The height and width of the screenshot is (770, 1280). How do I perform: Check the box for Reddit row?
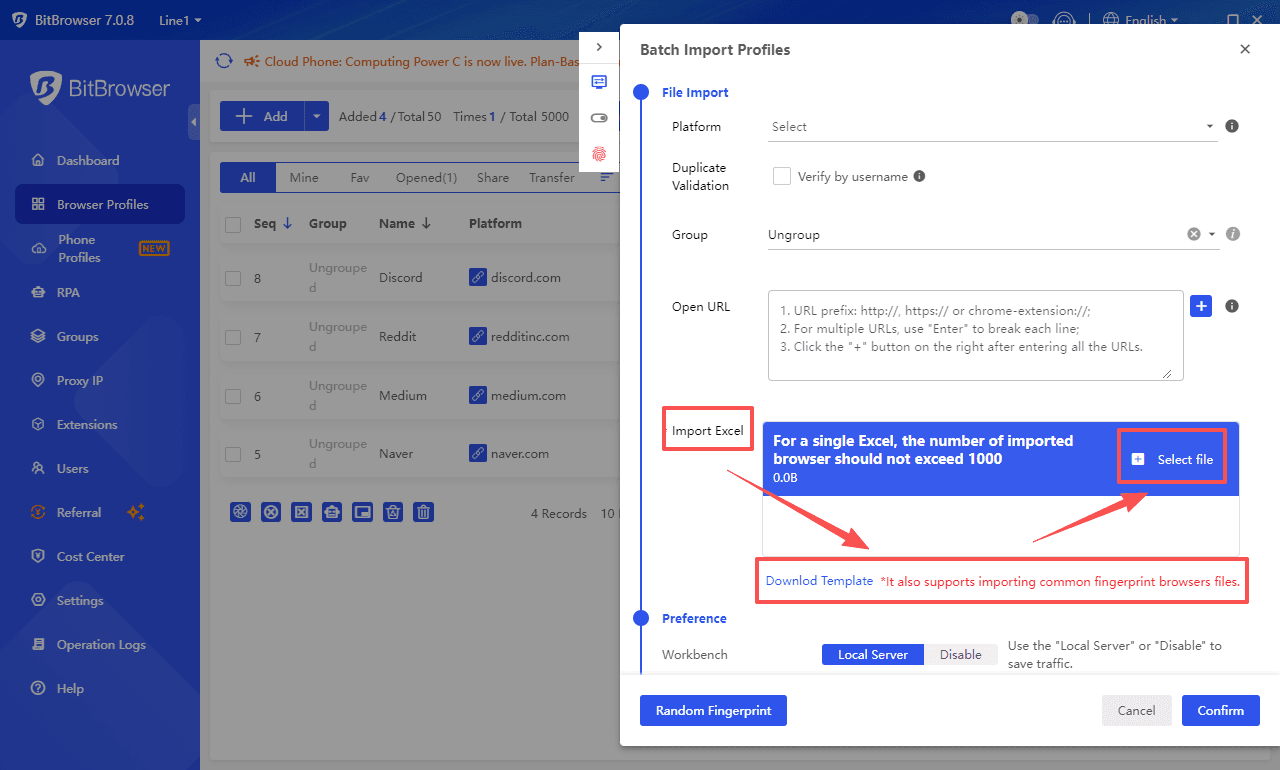click(233, 337)
